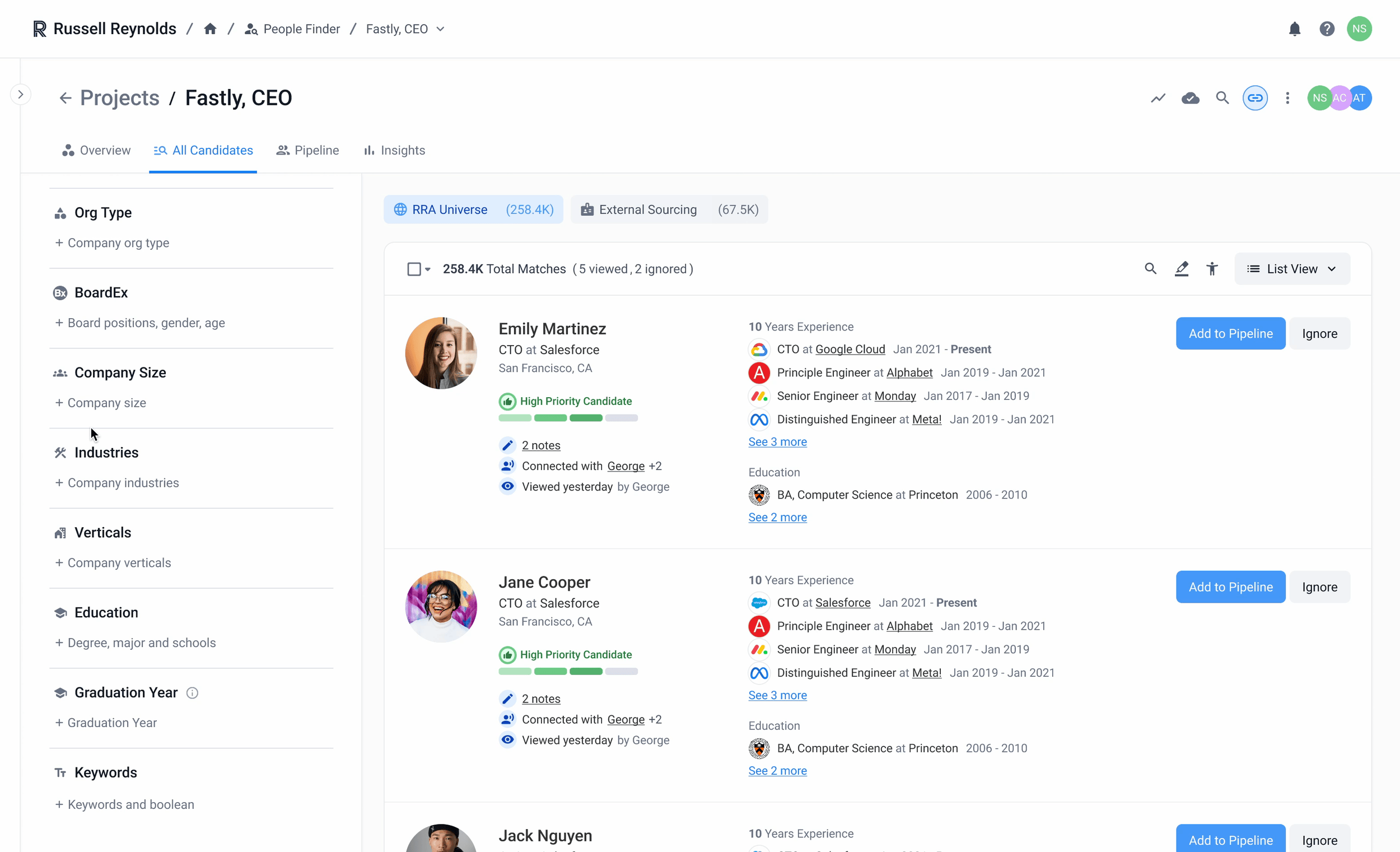This screenshot has height=852, width=1400.
Task: Add Graduation Year filter
Action: click(106, 723)
